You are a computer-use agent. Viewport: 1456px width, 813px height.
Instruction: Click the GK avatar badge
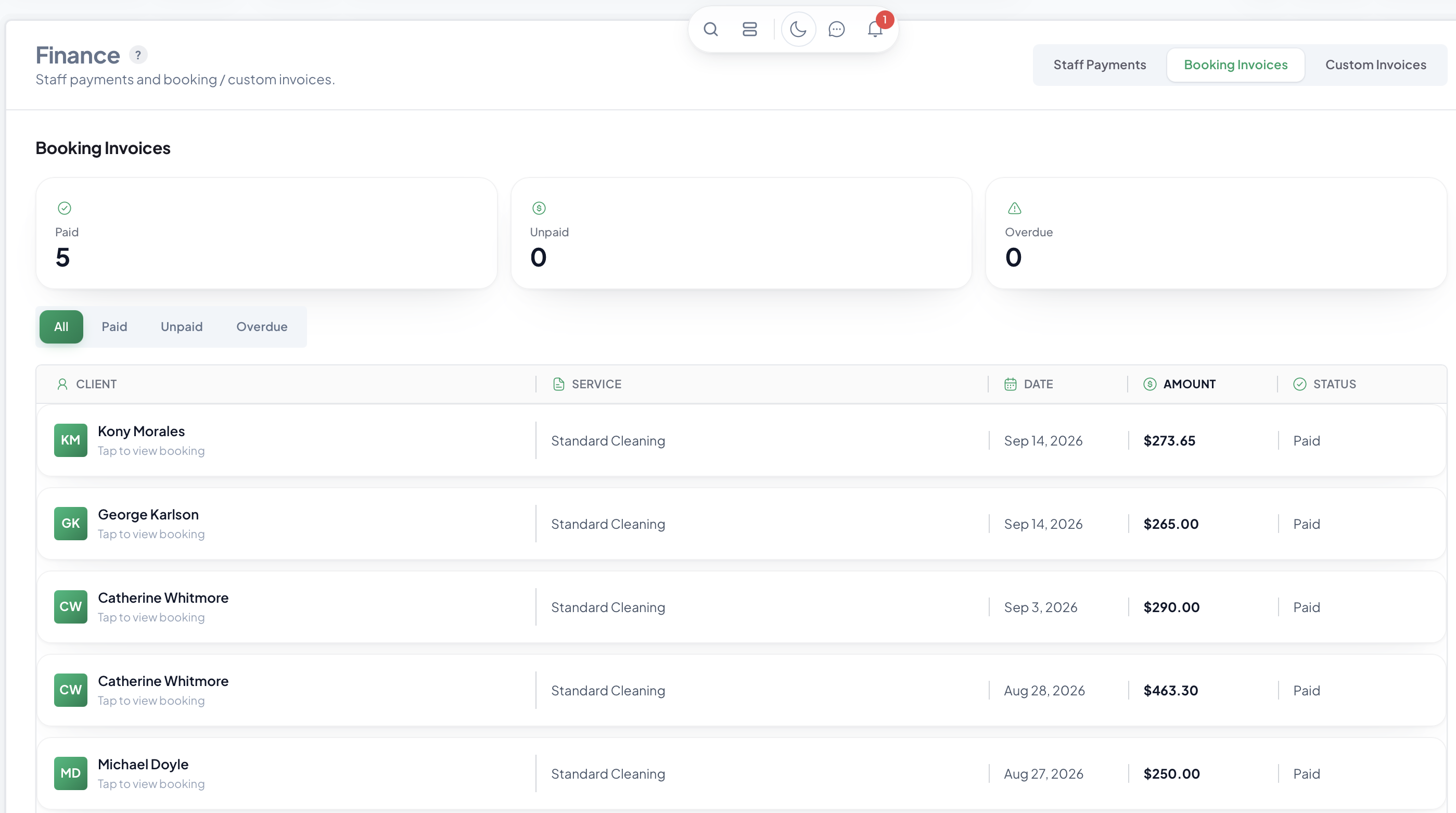click(71, 524)
